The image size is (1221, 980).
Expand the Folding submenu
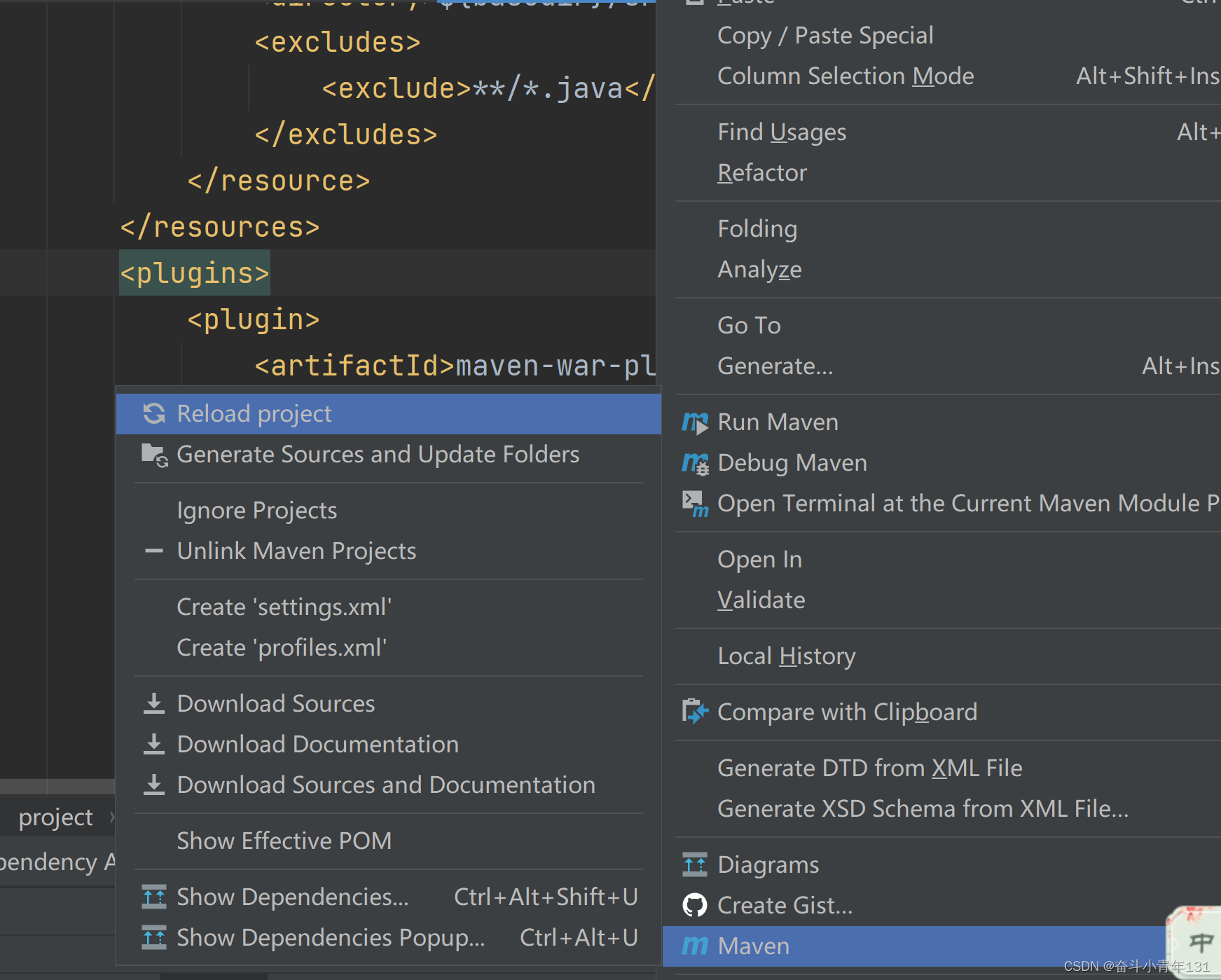pyautogui.click(x=757, y=228)
